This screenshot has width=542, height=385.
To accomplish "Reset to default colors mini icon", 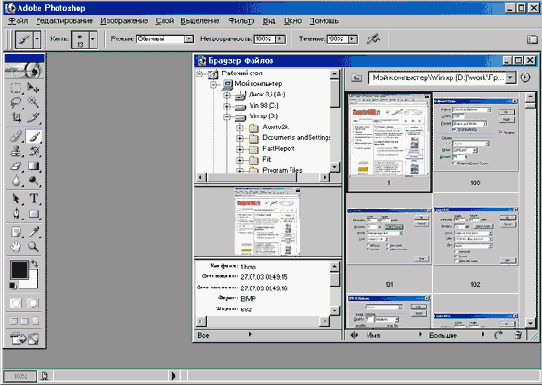I will tap(12, 285).
